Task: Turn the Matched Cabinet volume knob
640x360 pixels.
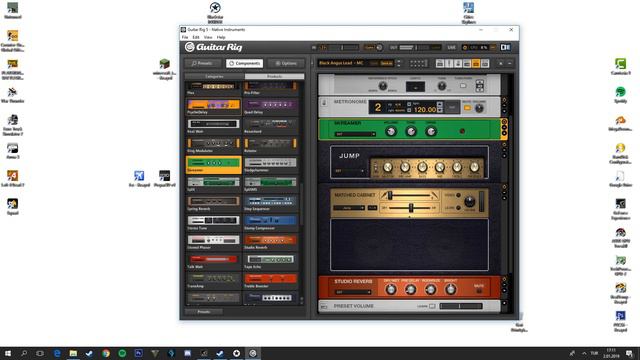Action: (469, 202)
